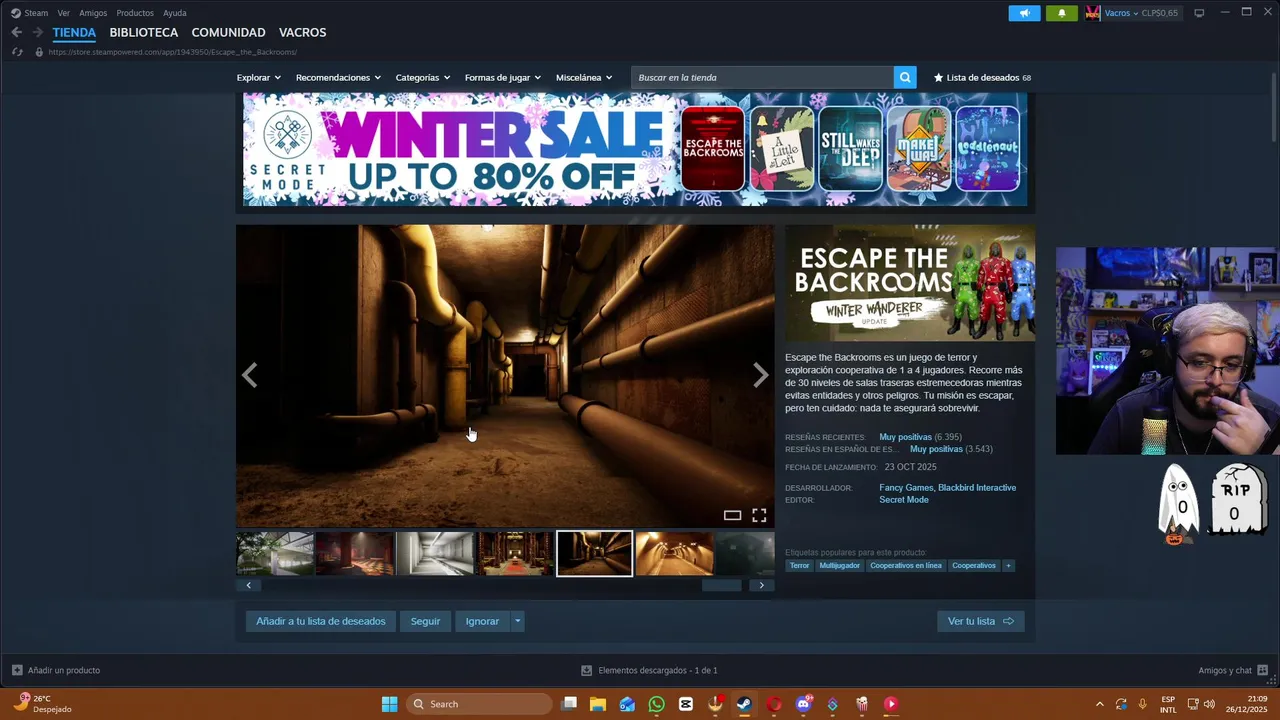The height and width of the screenshot is (720, 1280).
Task: Click in the Buscar en la tienda field
Action: [x=762, y=77]
